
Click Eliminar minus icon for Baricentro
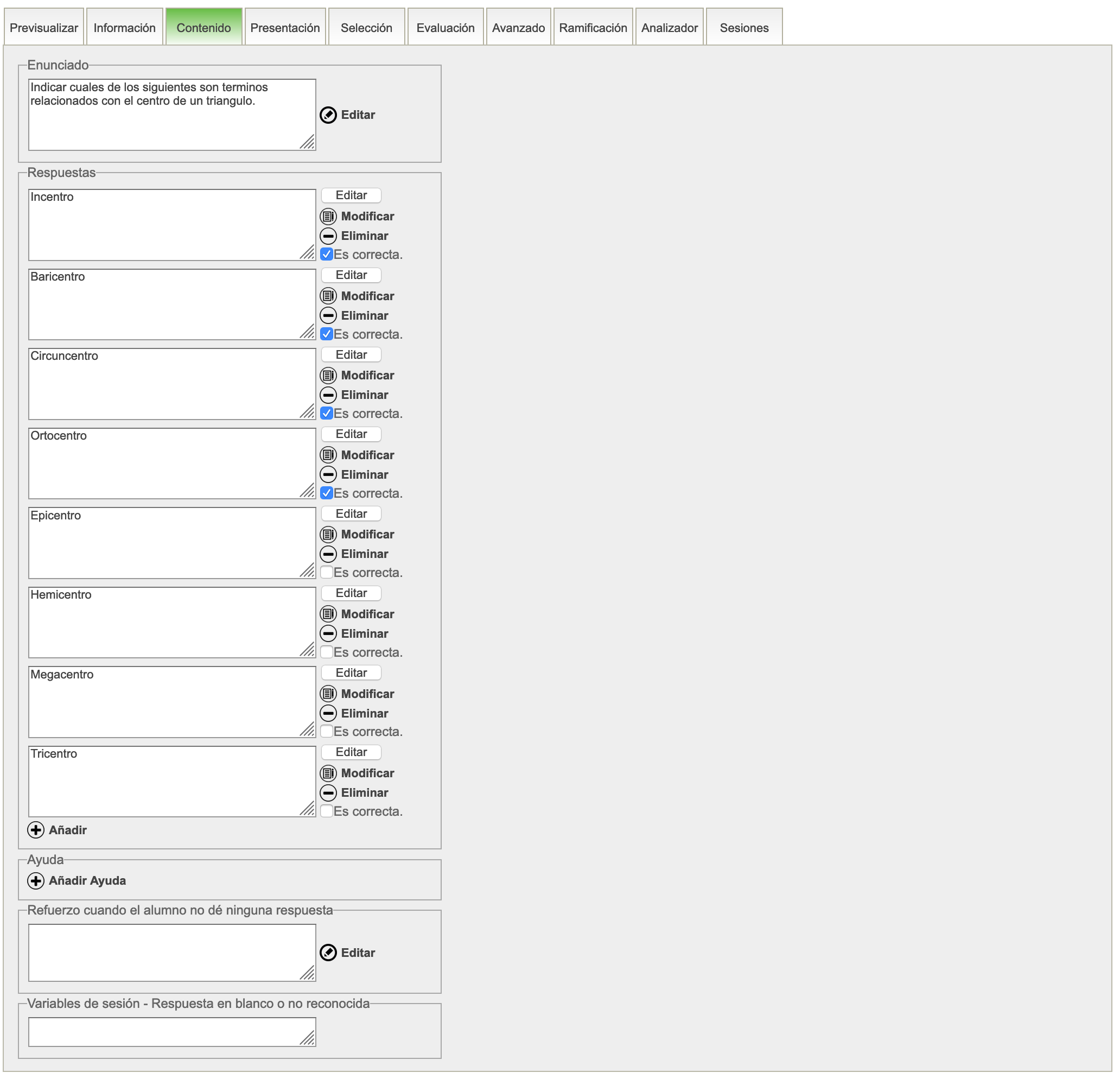point(328,315)
